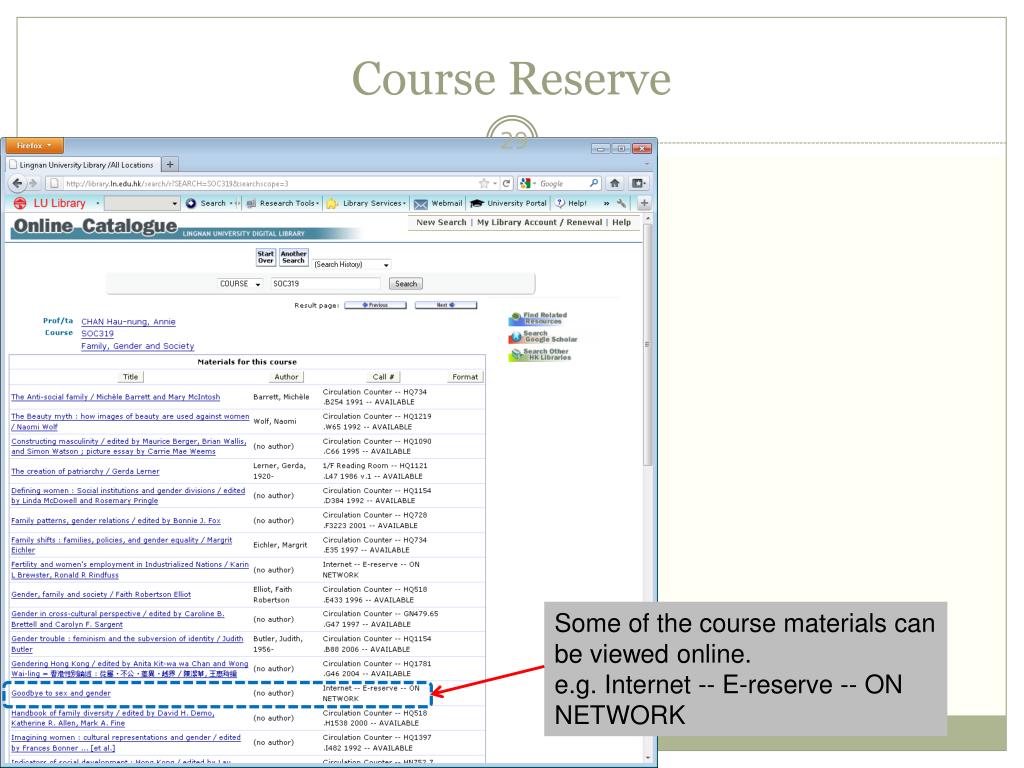
Task: Click the bookmark star icon in address bar
Action: 484,184
